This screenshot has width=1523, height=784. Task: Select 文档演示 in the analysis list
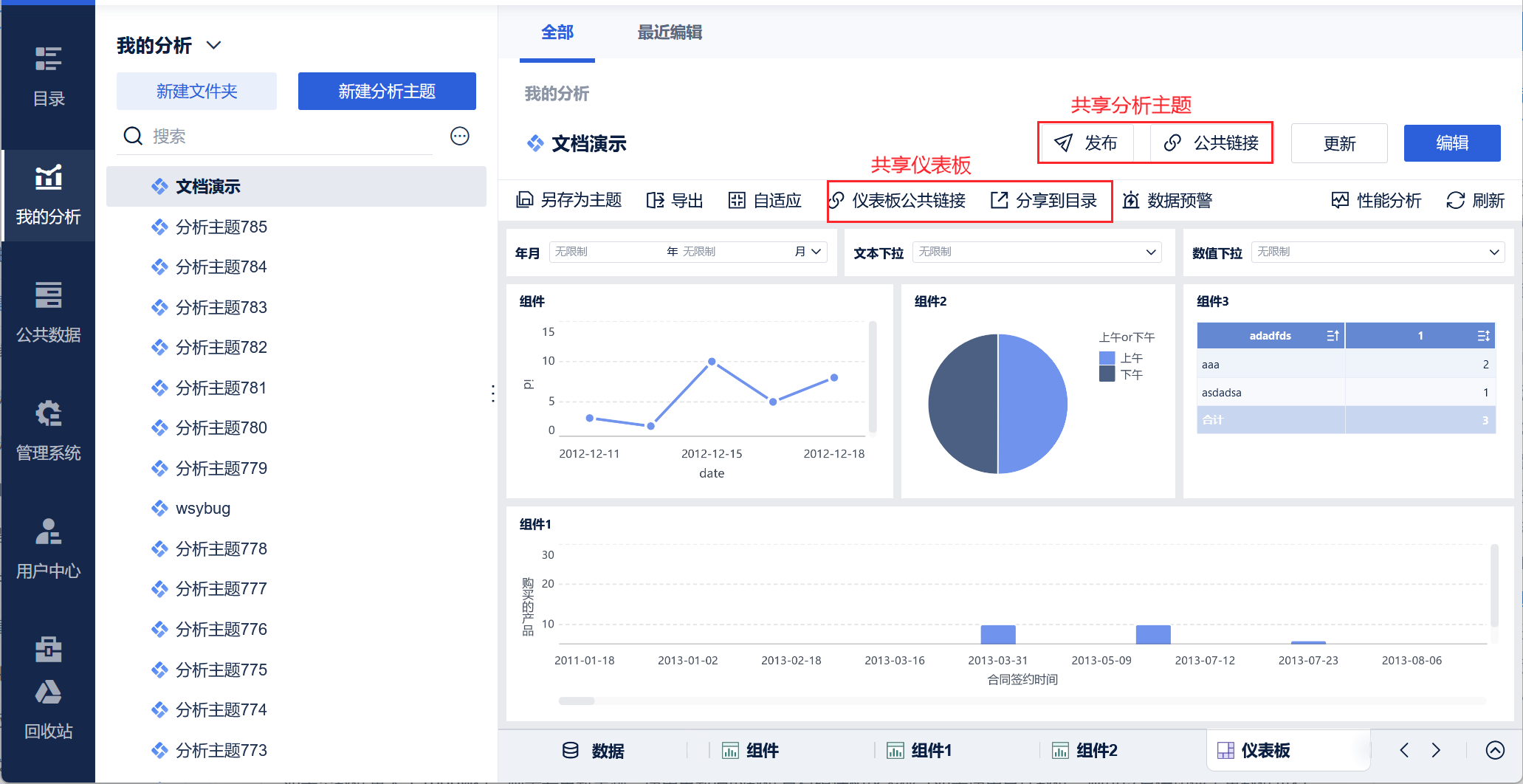coord(296,186)
